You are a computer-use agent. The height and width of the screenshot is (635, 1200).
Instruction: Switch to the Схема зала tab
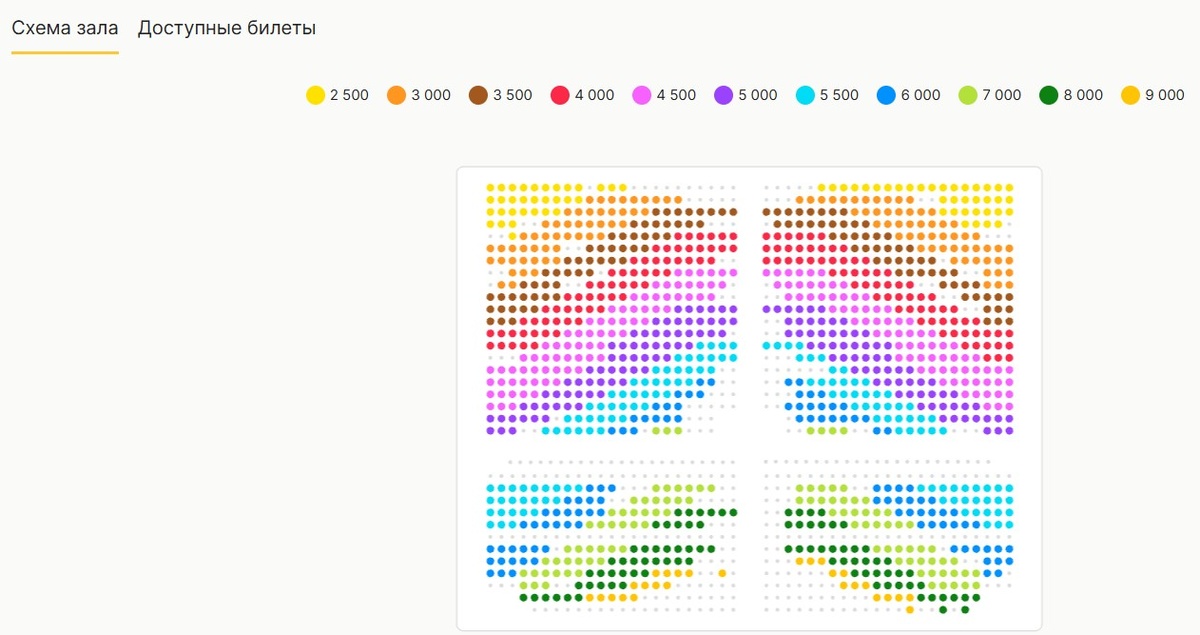click(x=65, y=28)
